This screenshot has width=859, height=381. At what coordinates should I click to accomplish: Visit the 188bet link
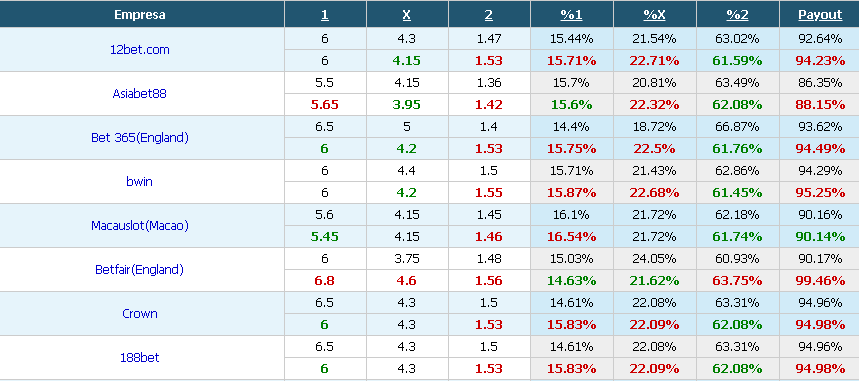point(140,357)
